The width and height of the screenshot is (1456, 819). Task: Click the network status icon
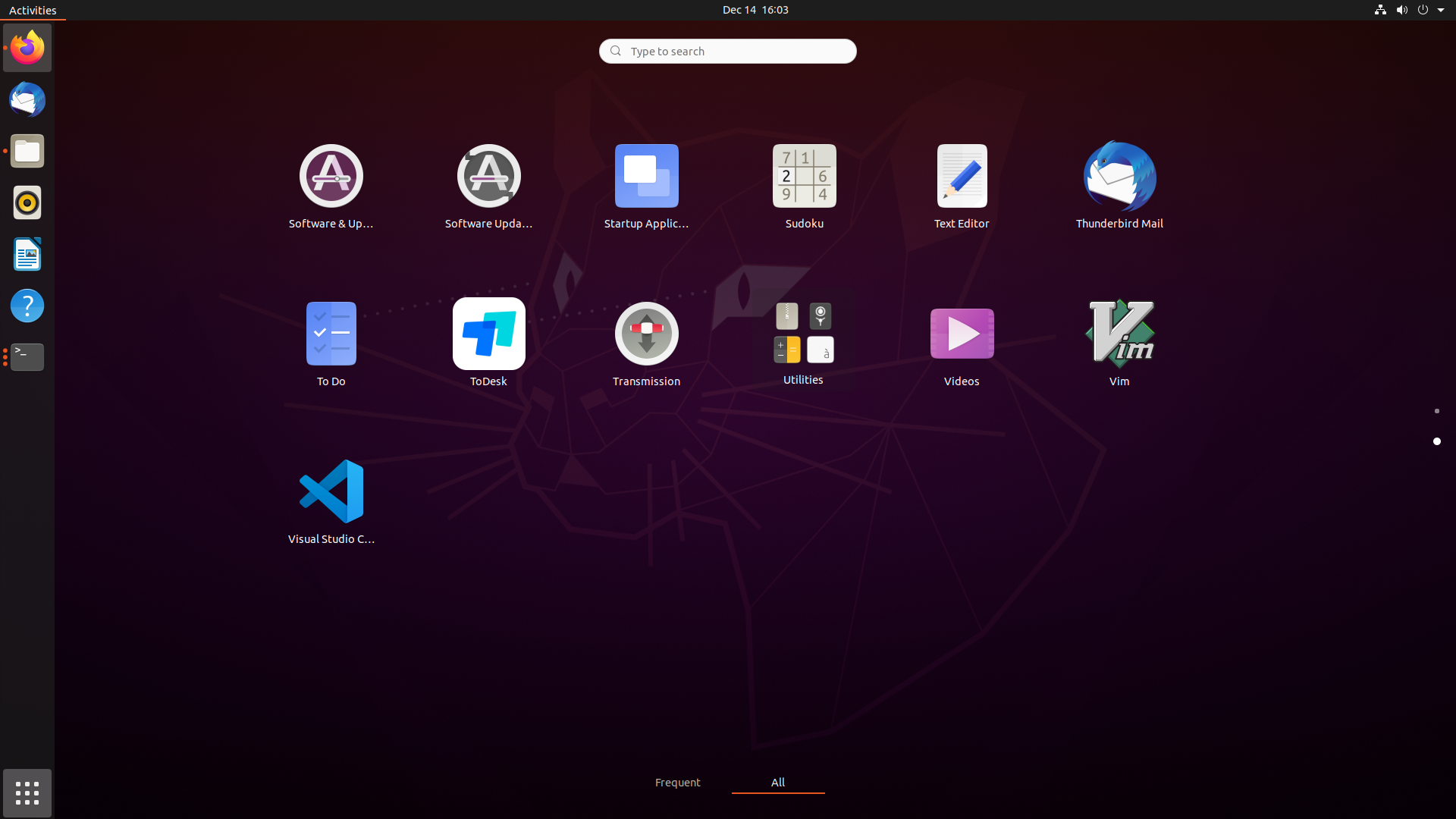coord(1380,10)
